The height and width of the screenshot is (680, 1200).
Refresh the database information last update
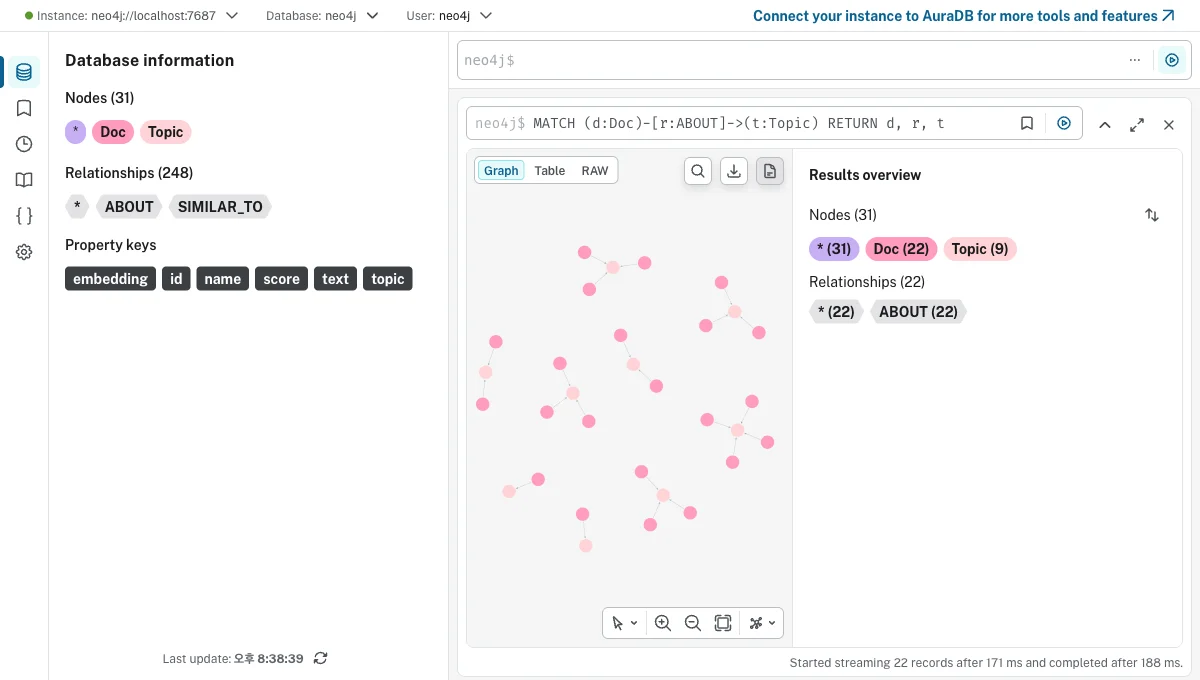[x=320, y=658]
